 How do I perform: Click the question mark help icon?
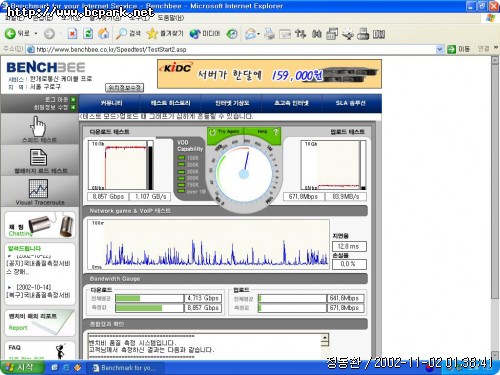tap(275, 132)
